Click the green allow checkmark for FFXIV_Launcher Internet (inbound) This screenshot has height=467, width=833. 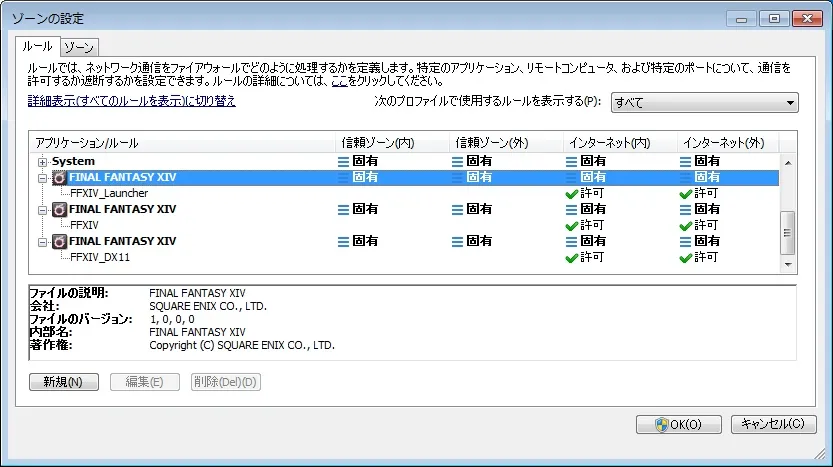tap(572, 193)
